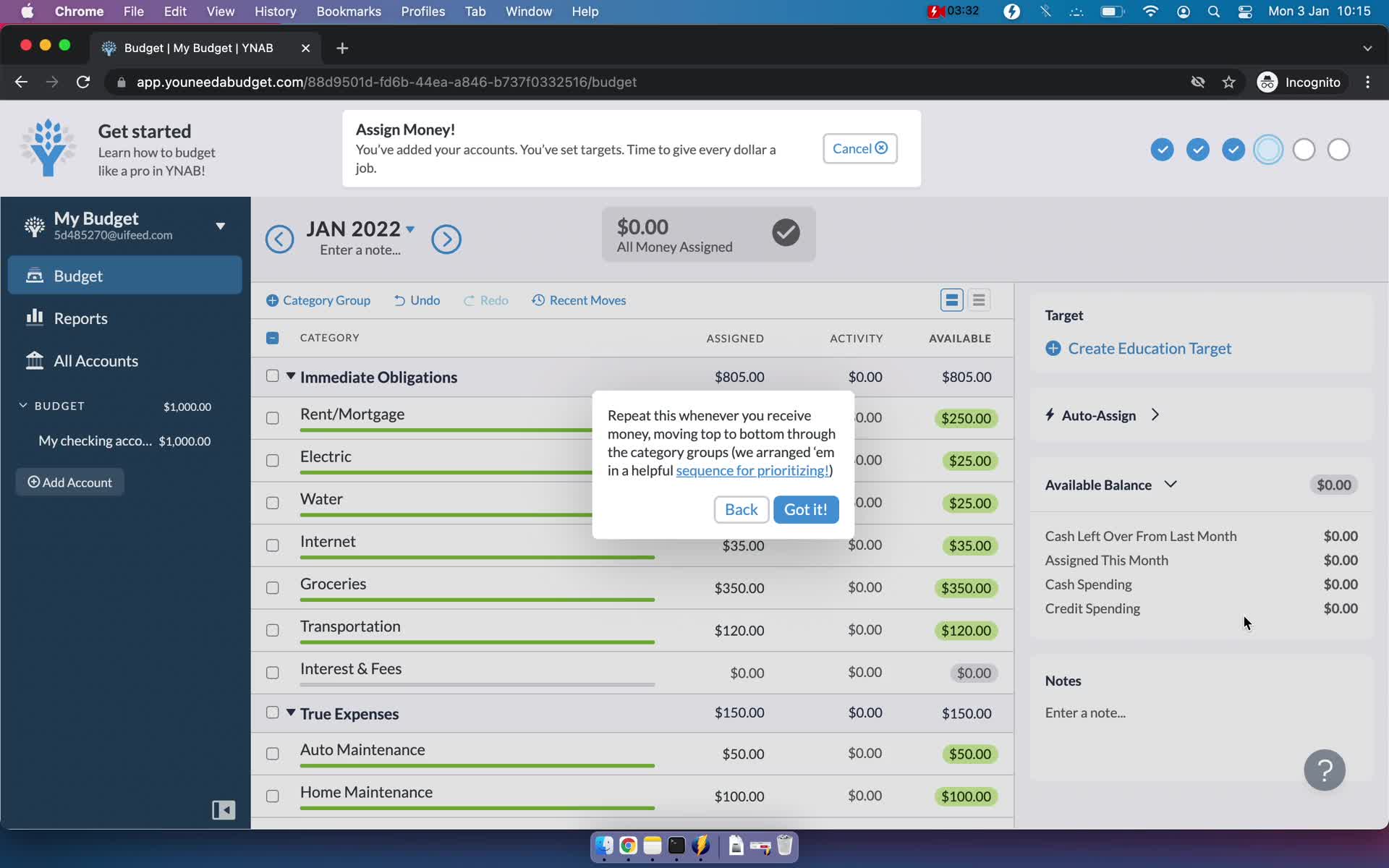This screenshot has height=868, width=1389.
Task: Expand Available Balance chevron
Action: [1171, 485]
